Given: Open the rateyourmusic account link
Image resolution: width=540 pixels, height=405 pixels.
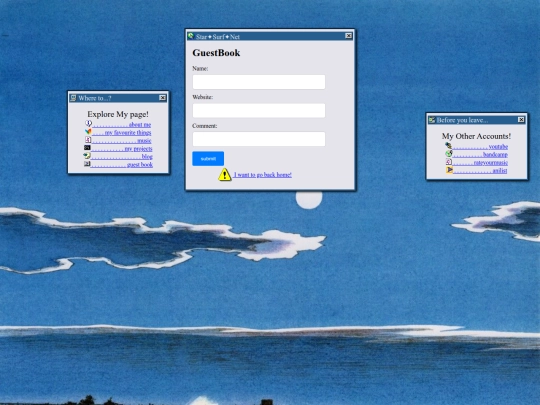Looking at the screenshot, I should [x=480, y=163].
